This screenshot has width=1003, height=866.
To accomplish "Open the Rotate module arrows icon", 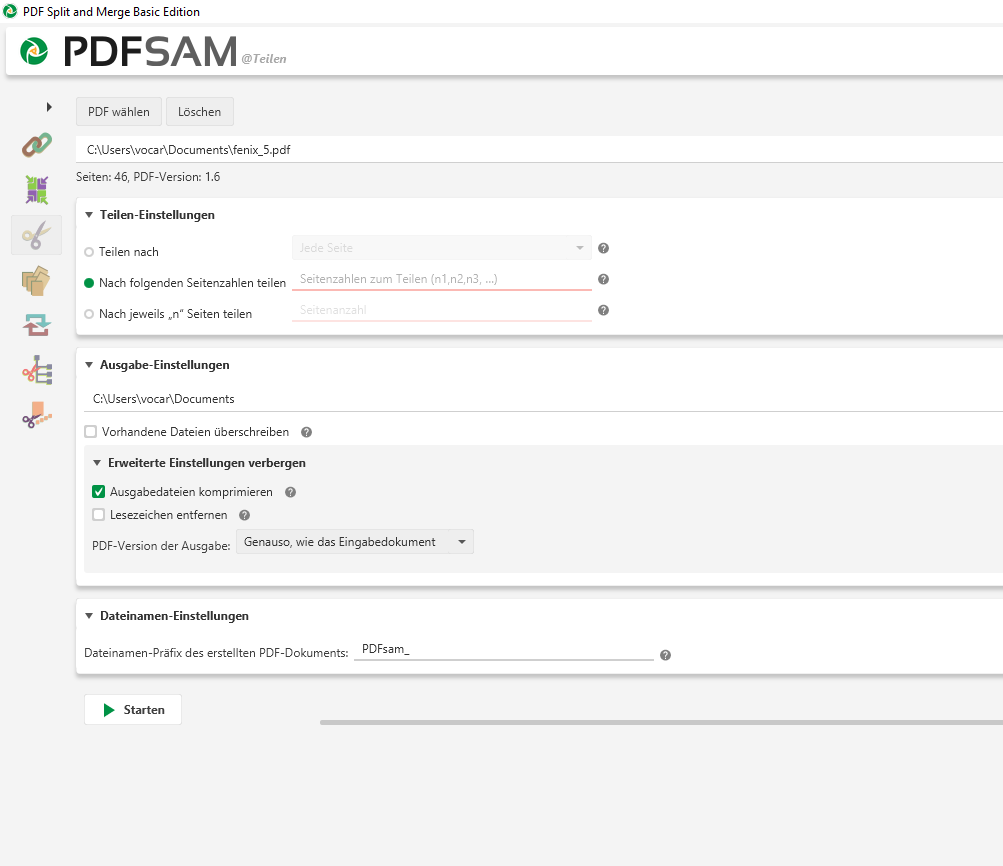I will 36,325.
